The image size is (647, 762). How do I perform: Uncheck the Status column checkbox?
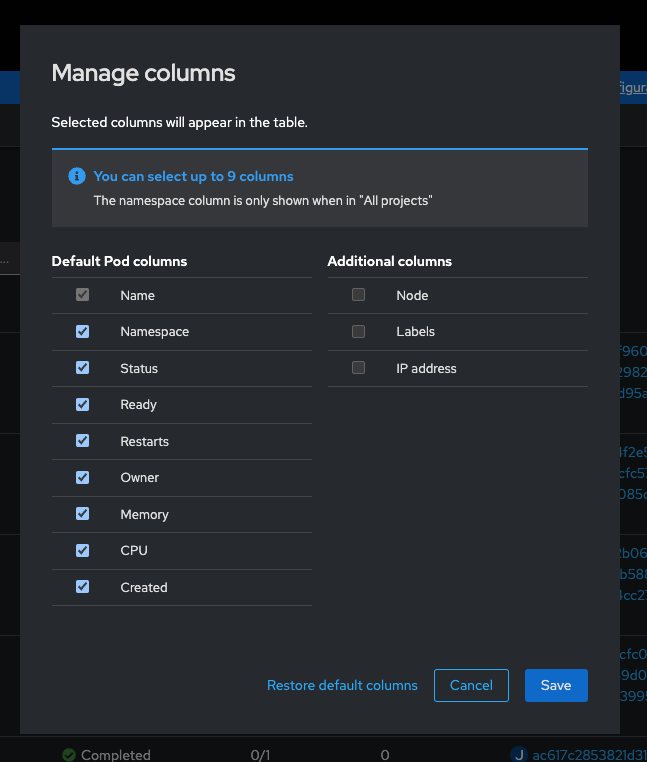click(x=83, y=368)
